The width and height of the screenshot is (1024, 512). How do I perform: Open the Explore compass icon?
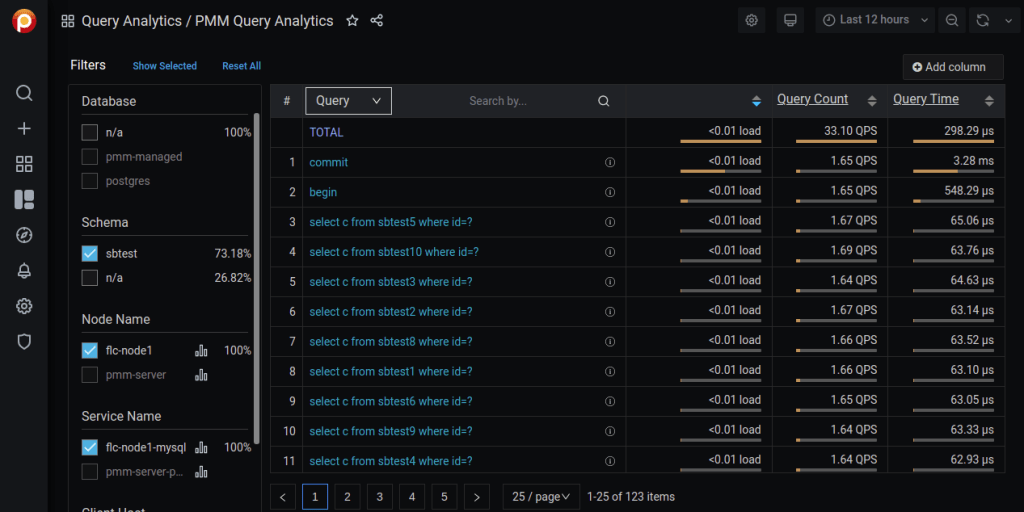[x=24, y=235]
